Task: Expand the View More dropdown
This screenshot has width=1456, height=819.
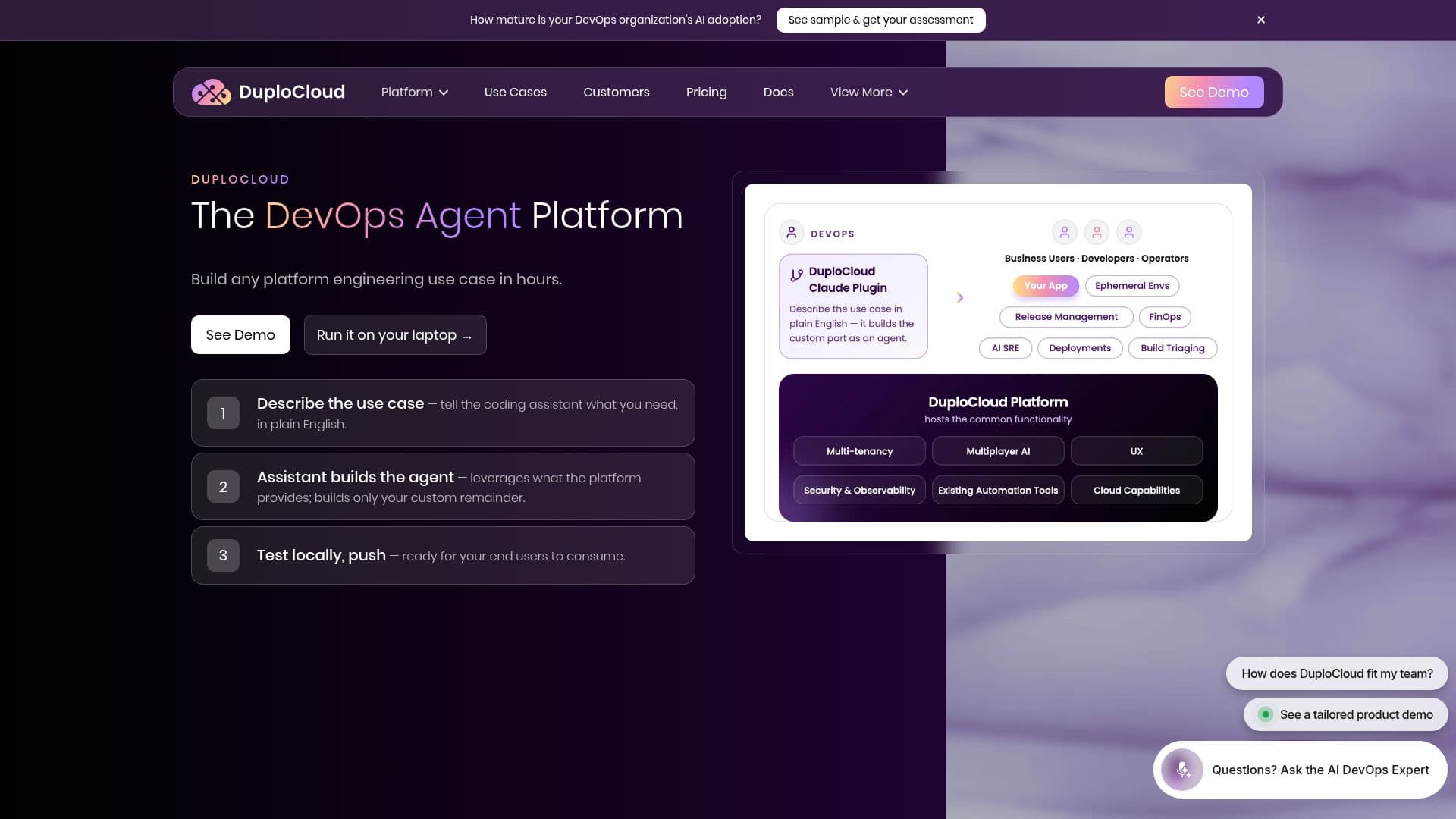Action: (x=869, y=92)
